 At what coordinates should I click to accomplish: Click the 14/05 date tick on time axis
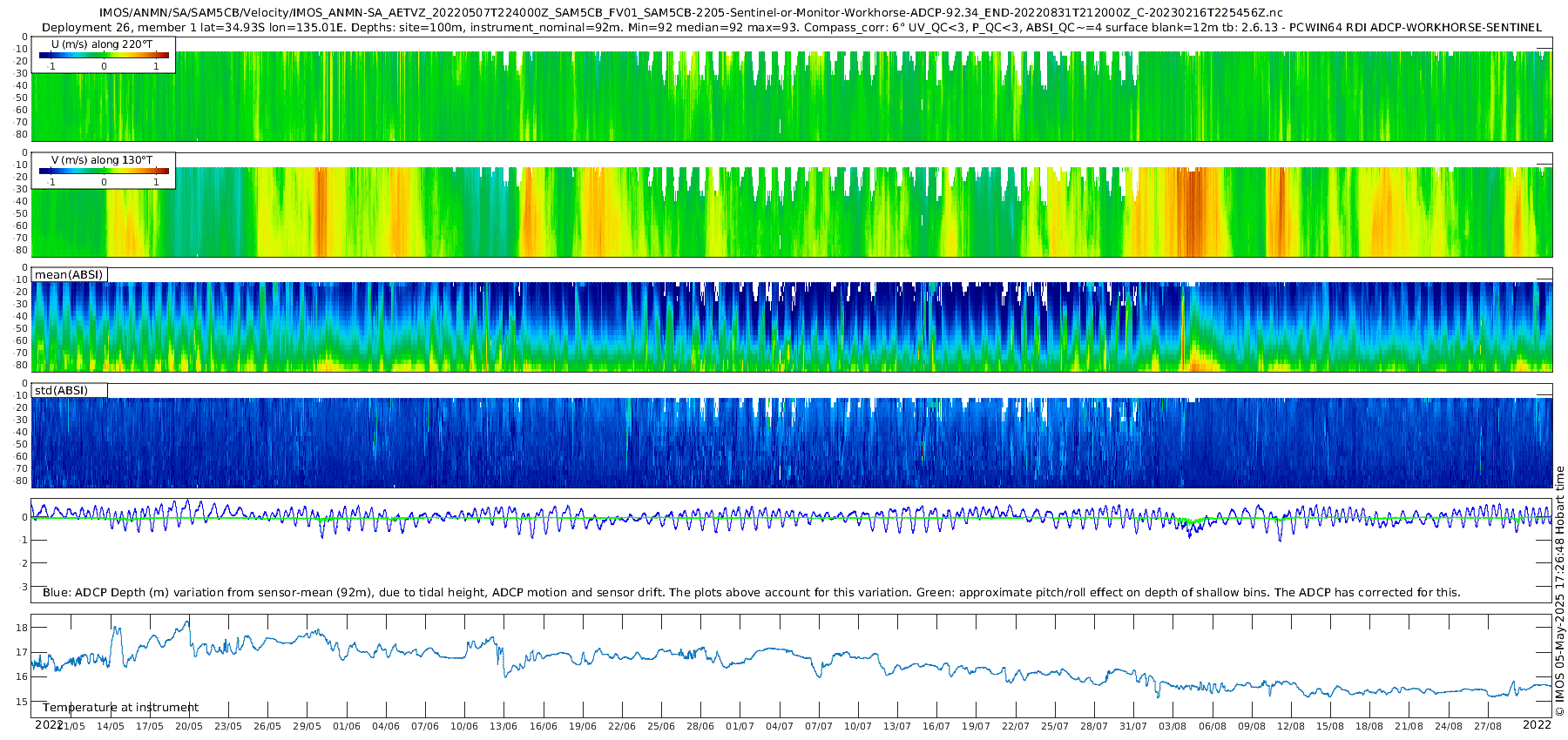111,726
